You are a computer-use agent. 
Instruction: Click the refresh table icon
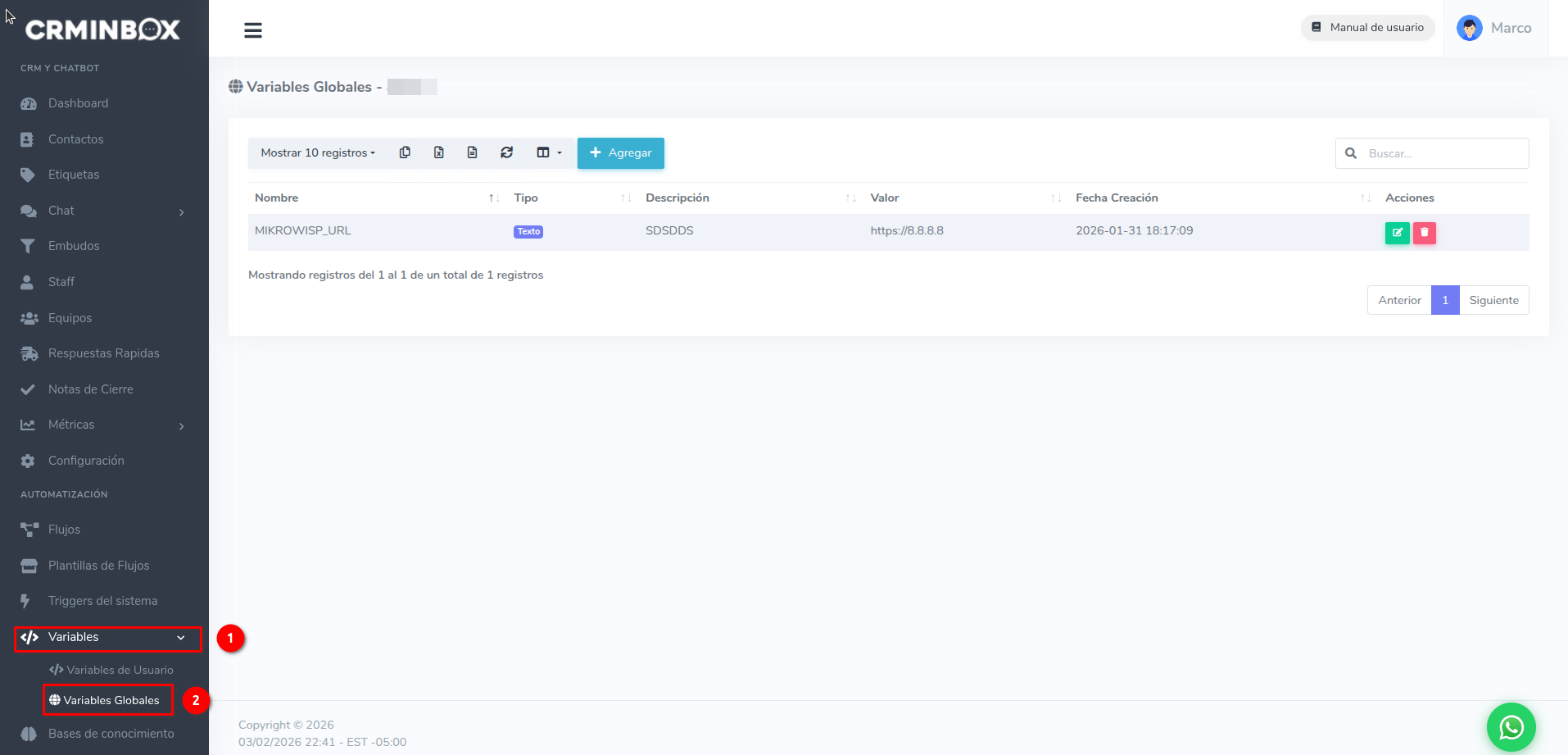(507, 152)
